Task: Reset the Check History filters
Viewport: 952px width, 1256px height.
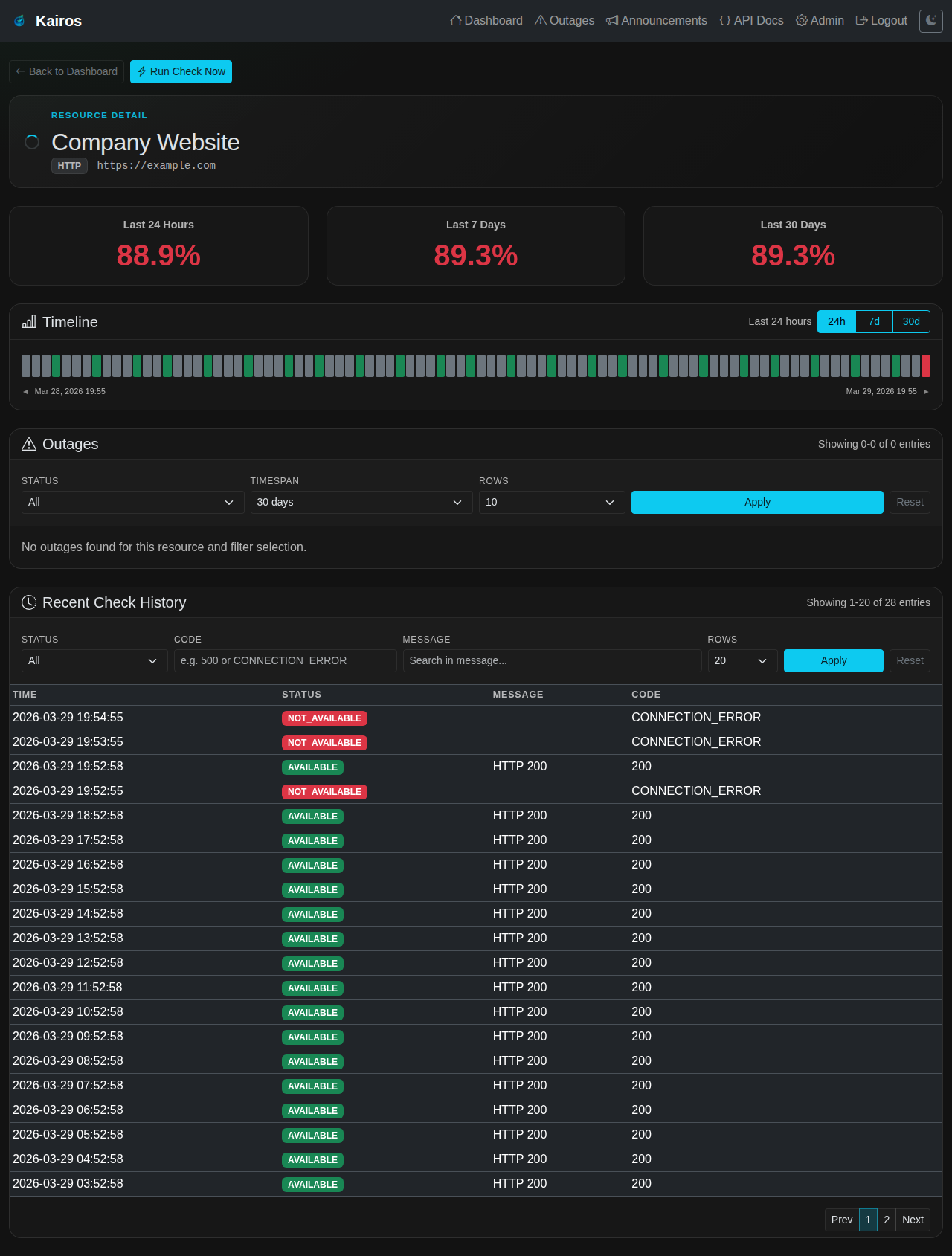Action: 910,660
